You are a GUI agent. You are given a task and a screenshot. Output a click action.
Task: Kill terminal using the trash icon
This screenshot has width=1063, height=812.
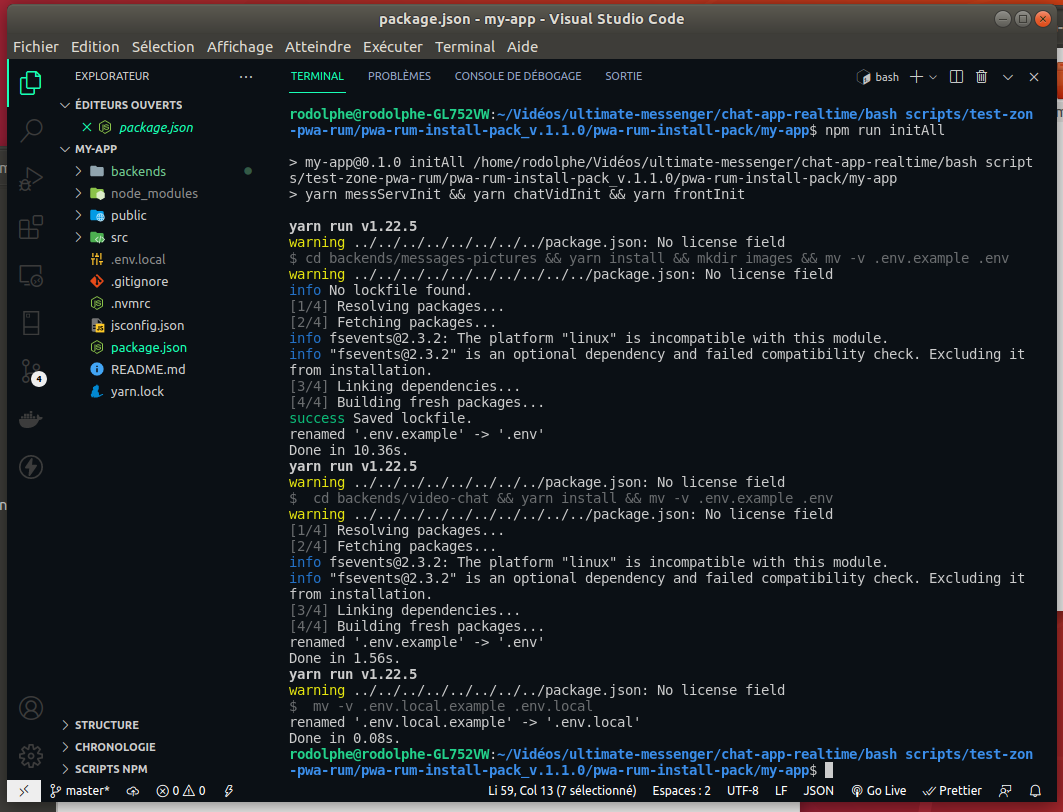[981, 77]
